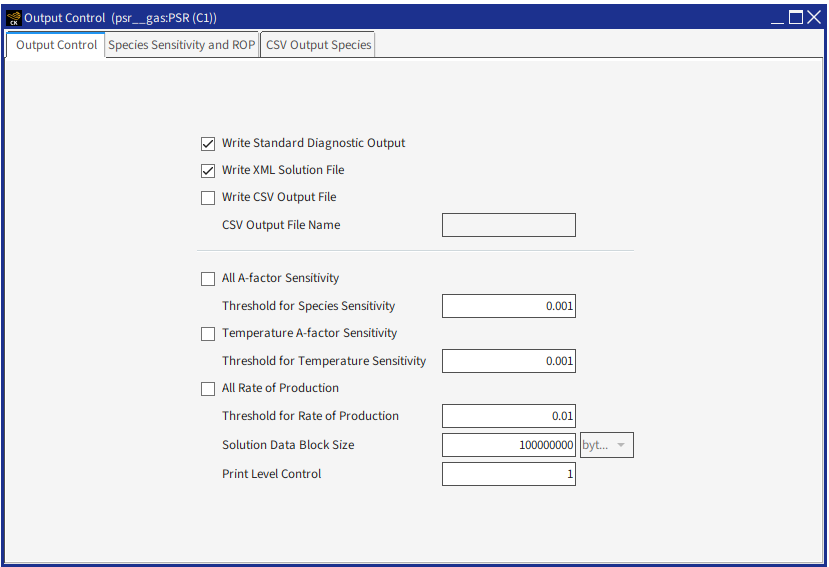Click the 'Write XML Solution File' label
The height and width of the screenshot is (567, 829).
[283, 170]
